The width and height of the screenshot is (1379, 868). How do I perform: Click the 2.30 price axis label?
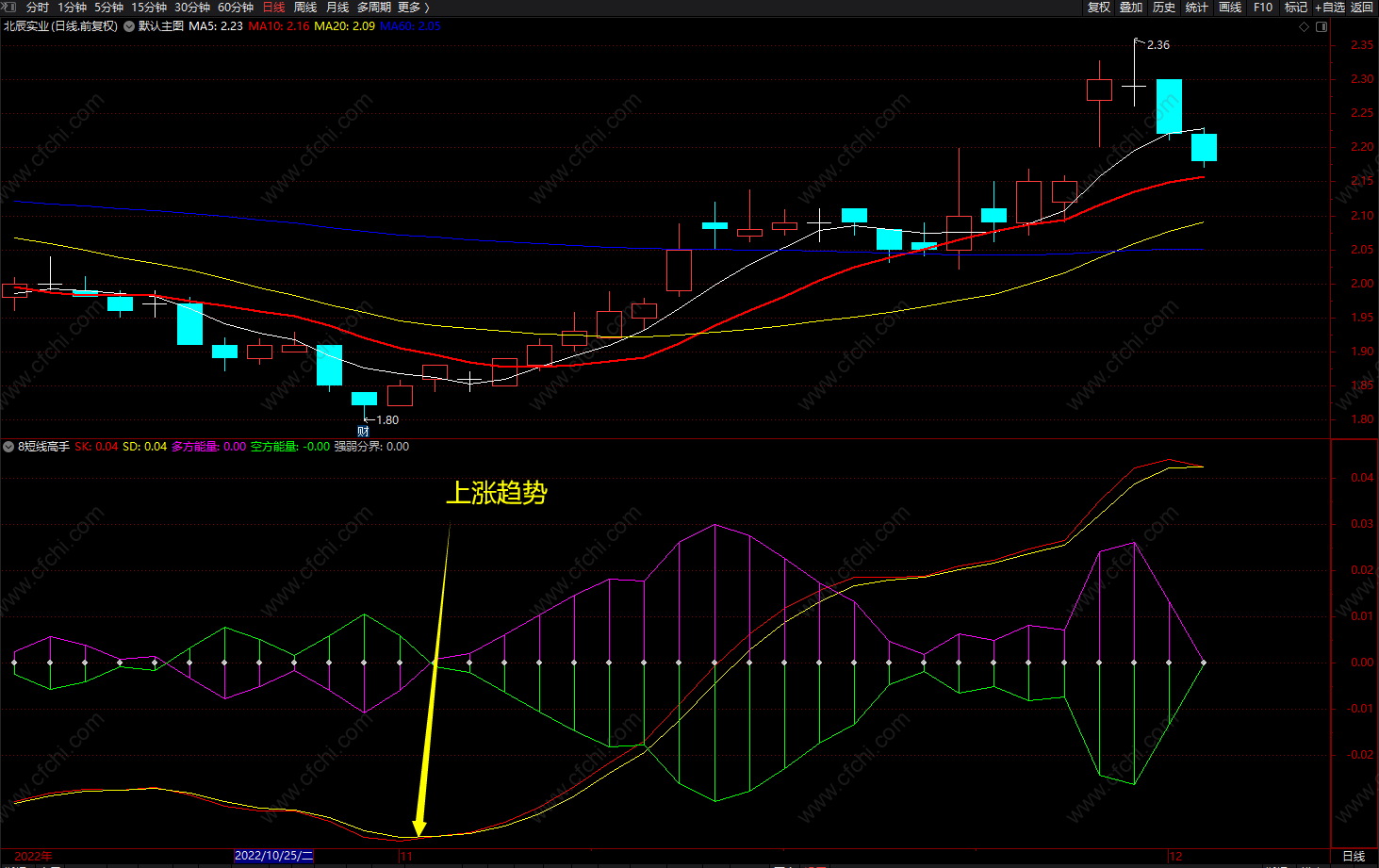point(1362,79)
